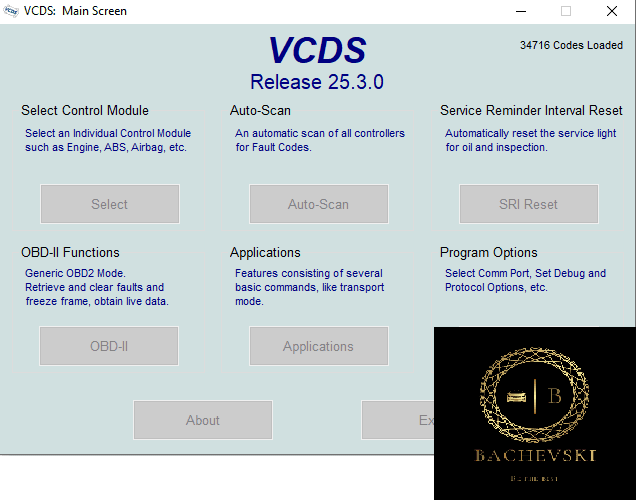Click the Program Options section heading

pyautogui.click(x=488, y=252)
